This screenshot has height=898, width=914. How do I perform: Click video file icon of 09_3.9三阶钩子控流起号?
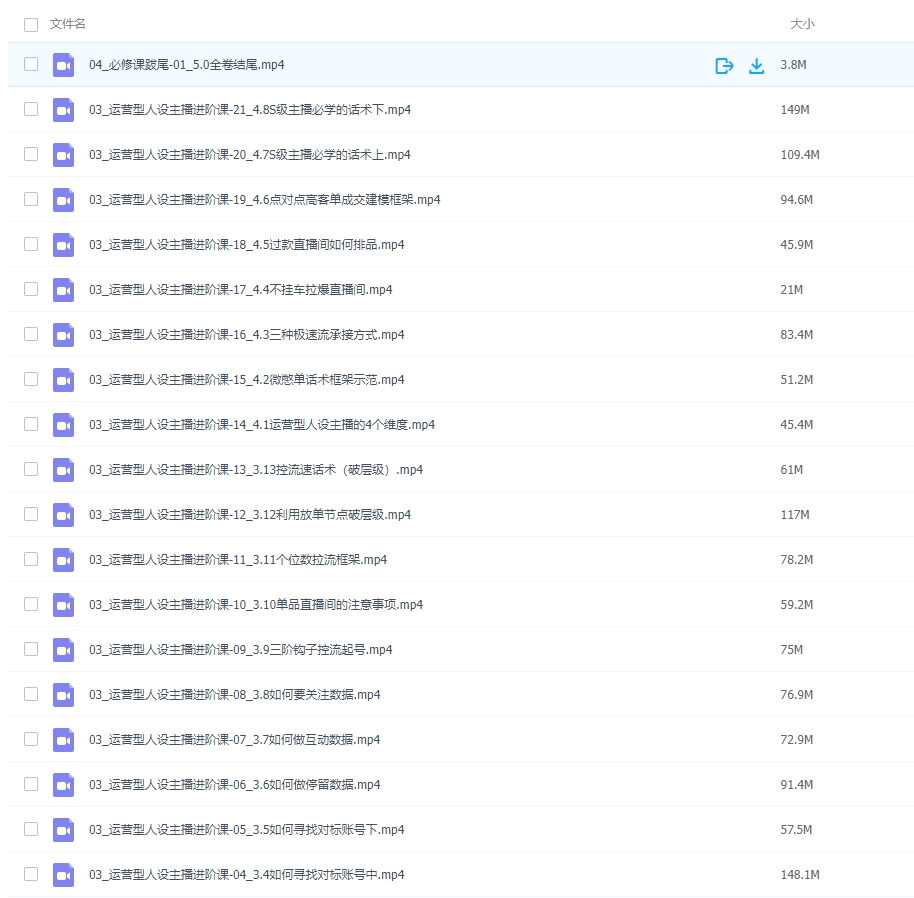pos(64,650)
